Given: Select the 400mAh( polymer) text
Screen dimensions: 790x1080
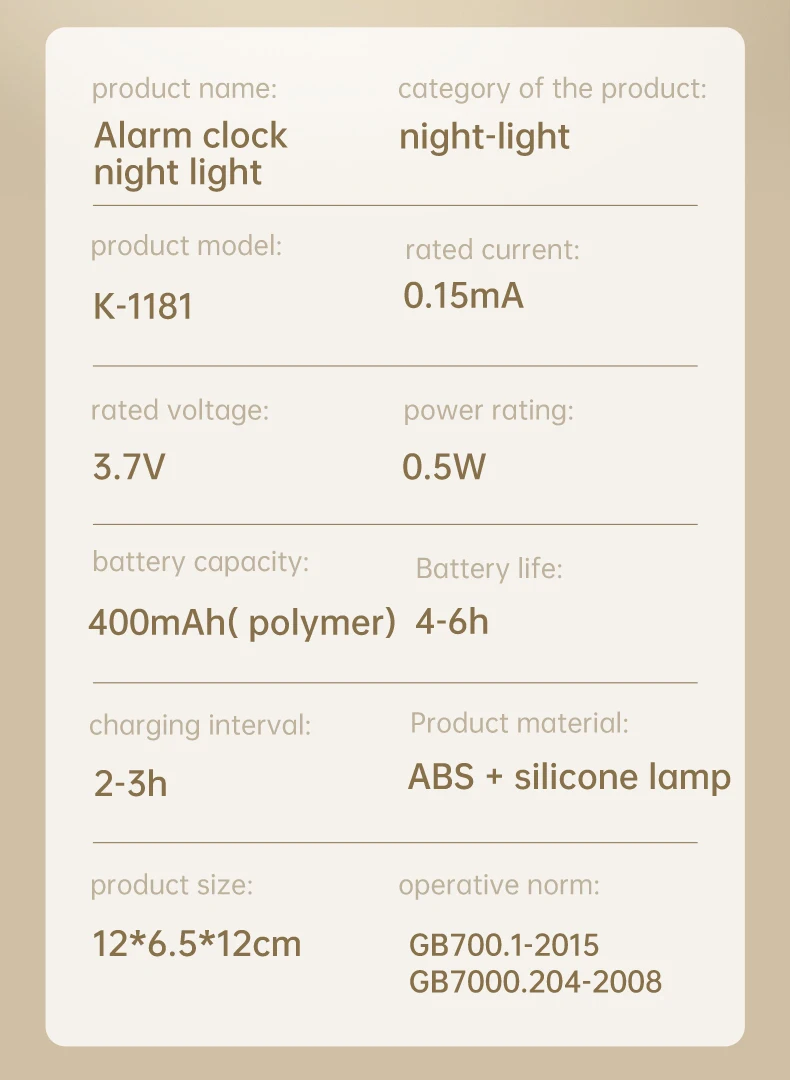Looking at the screenshot, I should coord(242,623).
